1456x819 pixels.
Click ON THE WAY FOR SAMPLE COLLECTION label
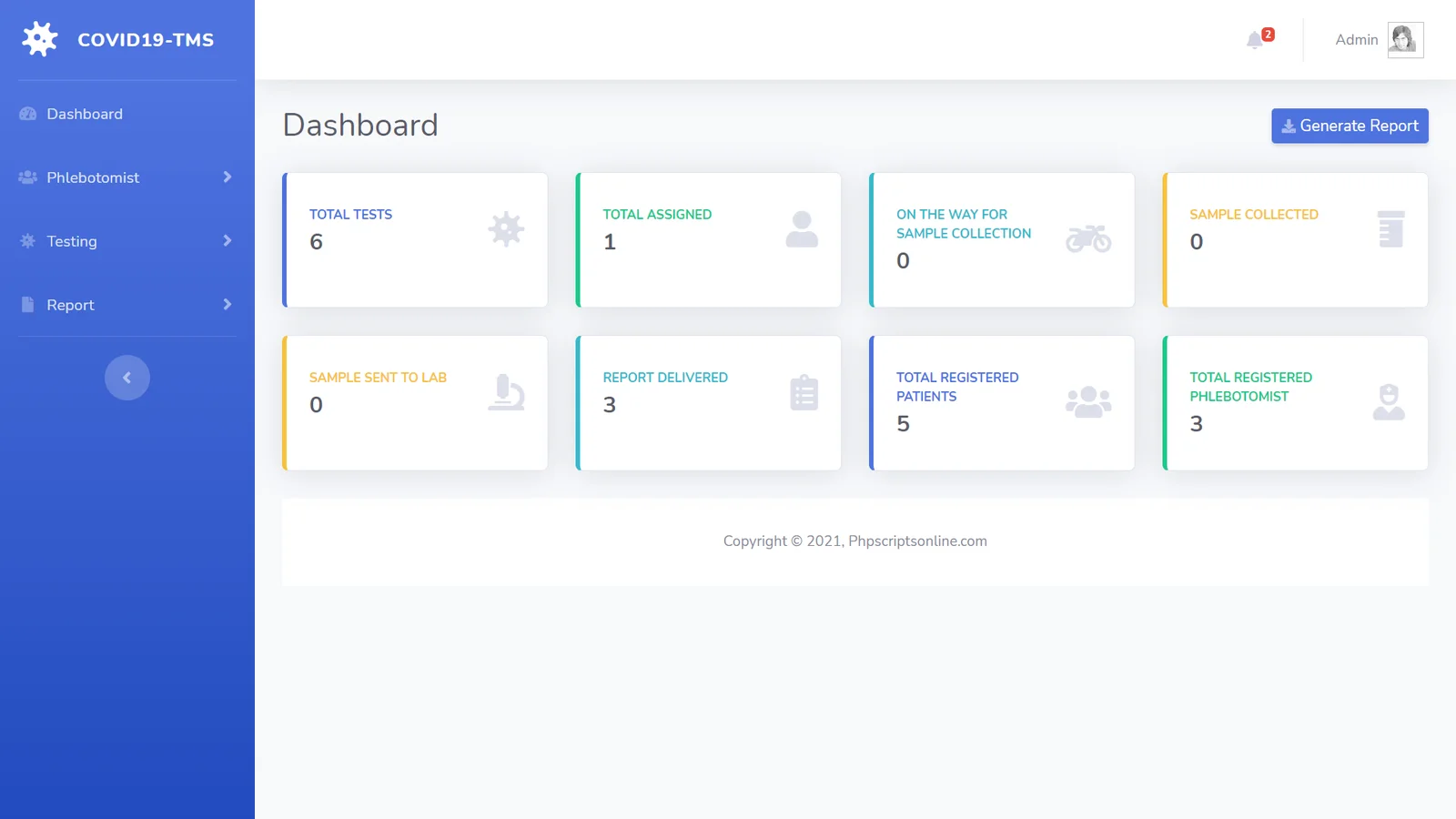coord(964,224)
